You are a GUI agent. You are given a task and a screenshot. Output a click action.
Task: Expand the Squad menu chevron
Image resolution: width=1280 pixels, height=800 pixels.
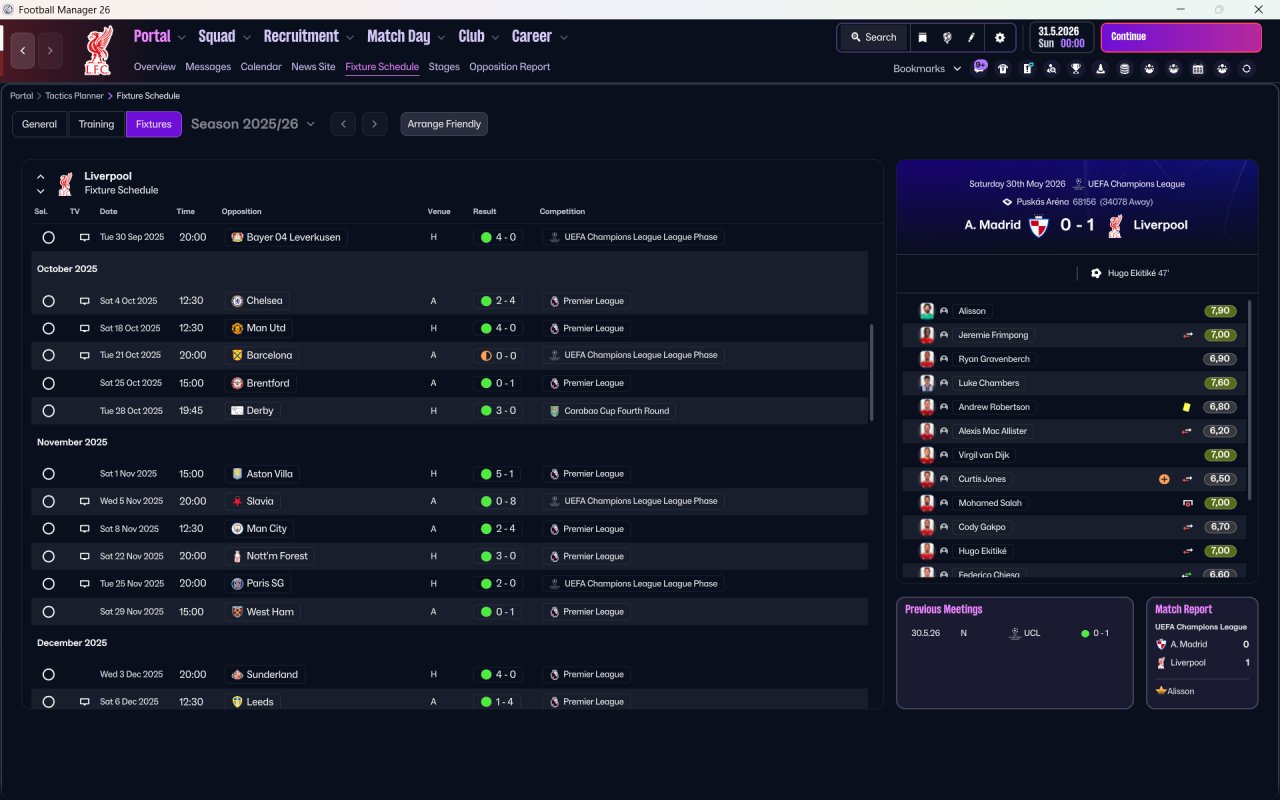[x=246, y=37]
